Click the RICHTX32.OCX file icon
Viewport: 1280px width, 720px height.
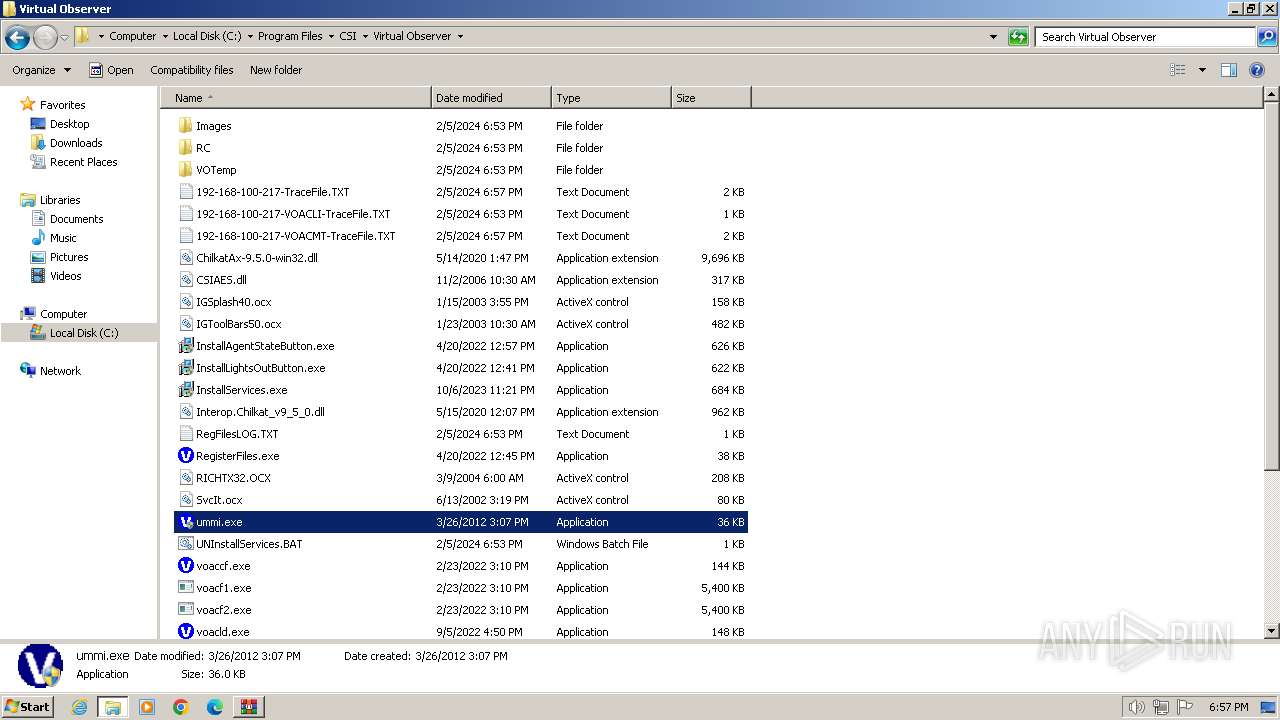click(185, 478)
